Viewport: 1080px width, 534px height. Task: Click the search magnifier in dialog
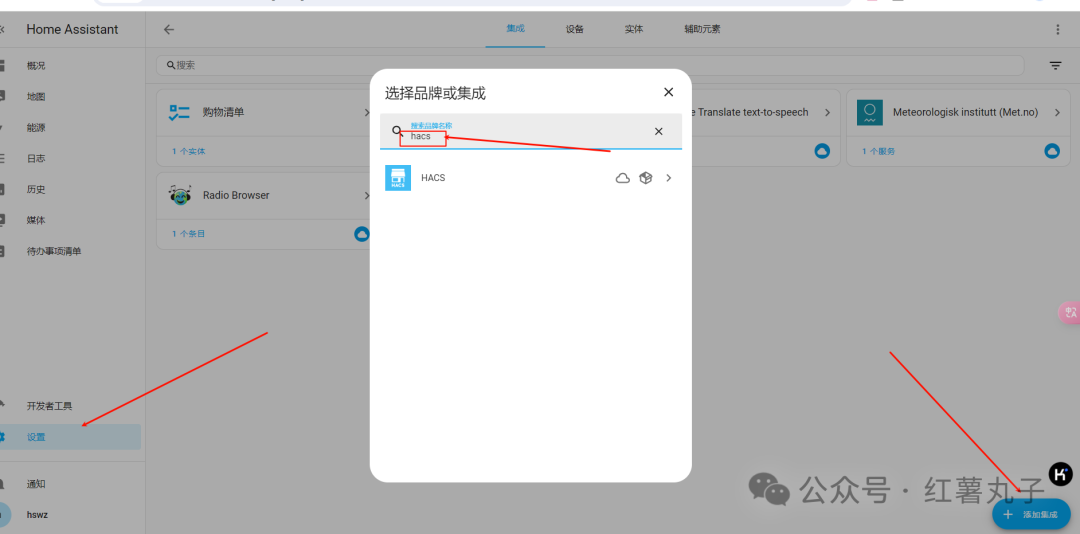point(397,130)
